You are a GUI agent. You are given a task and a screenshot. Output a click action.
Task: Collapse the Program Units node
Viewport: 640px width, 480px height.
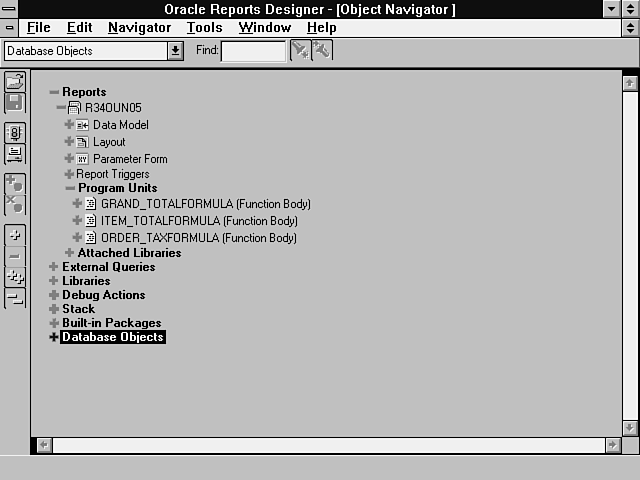tap(70, 188)
